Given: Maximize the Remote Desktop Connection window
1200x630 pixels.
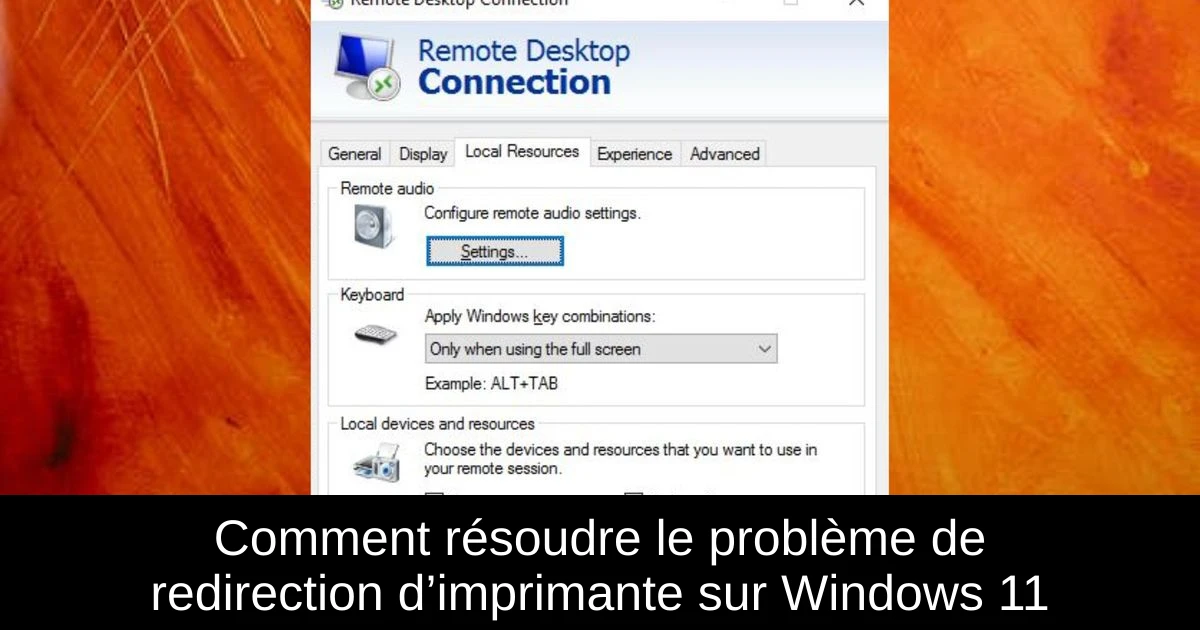Looking at the screenshot, I should (791, 3).
